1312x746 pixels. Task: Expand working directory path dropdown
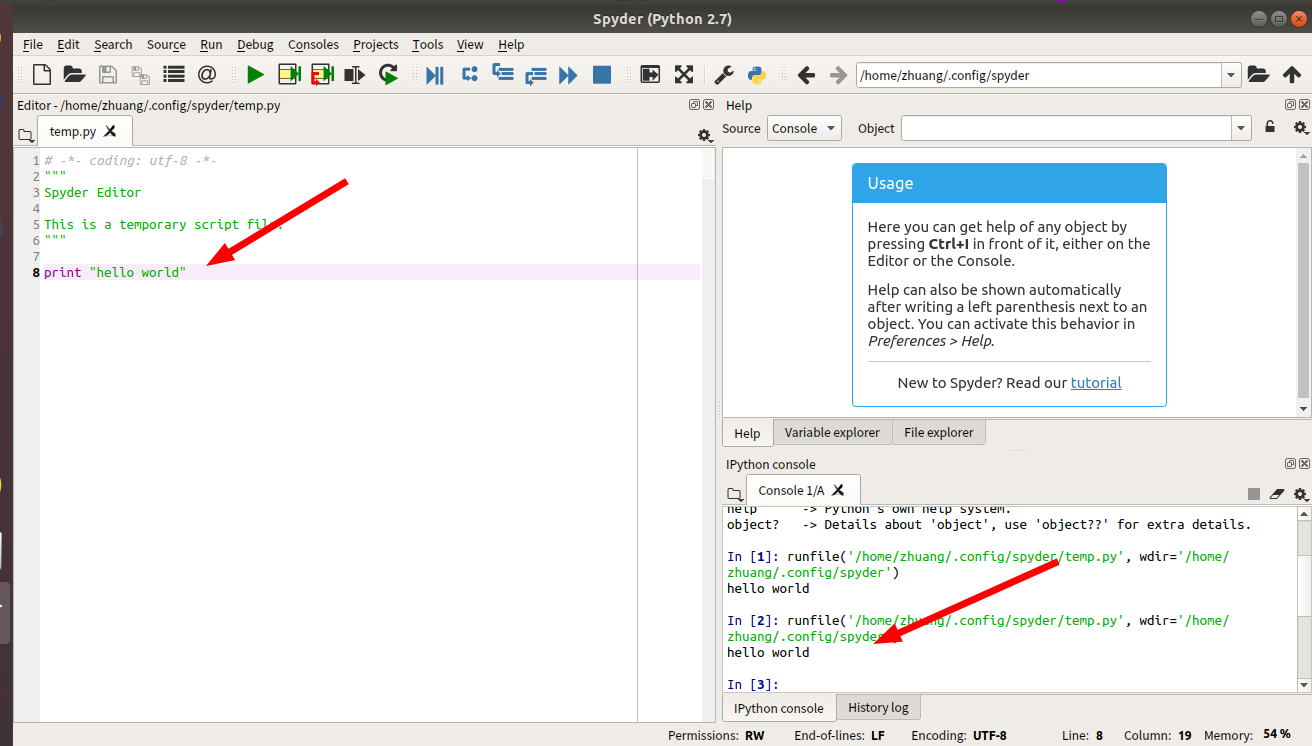tap(1231, 75)
